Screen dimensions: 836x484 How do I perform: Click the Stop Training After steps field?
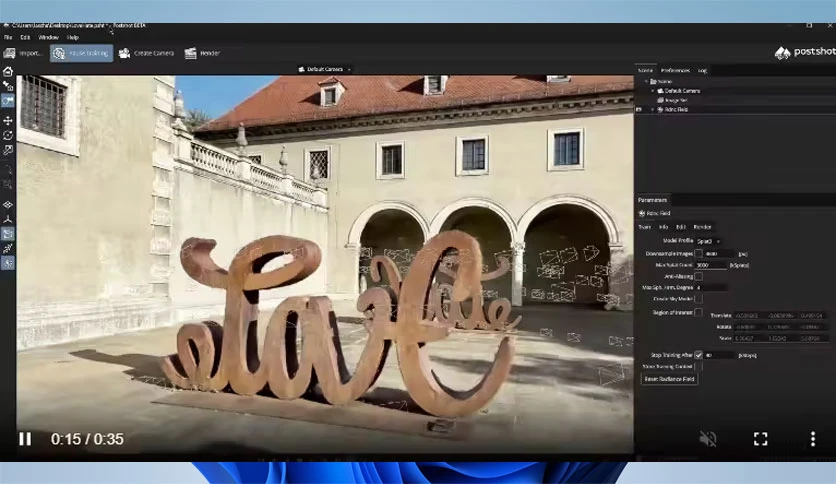coord(720,355)
